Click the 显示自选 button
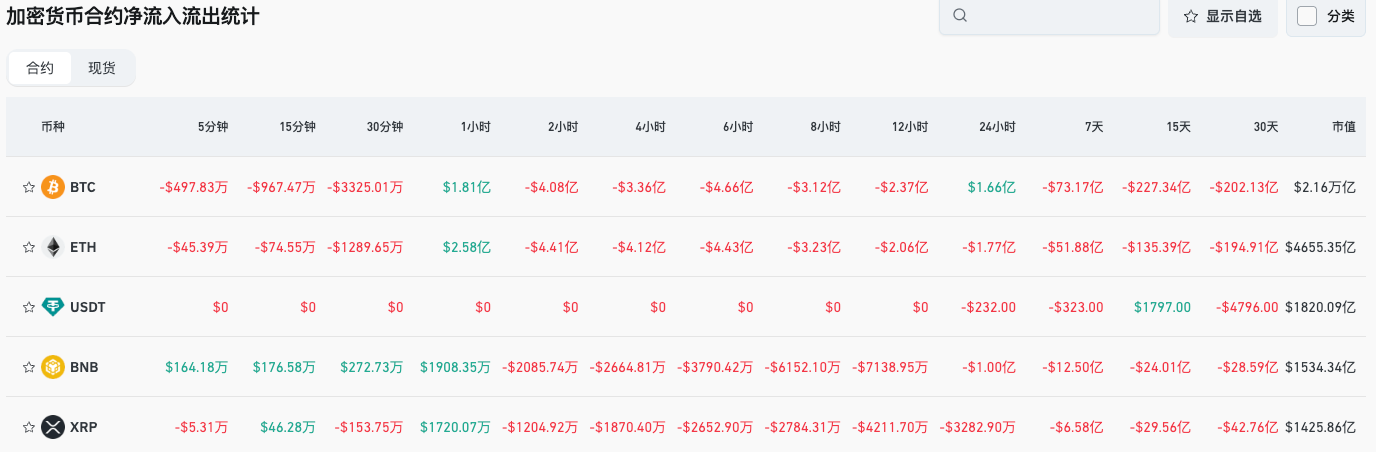 pyautogui.click(x=1223, y=16)
